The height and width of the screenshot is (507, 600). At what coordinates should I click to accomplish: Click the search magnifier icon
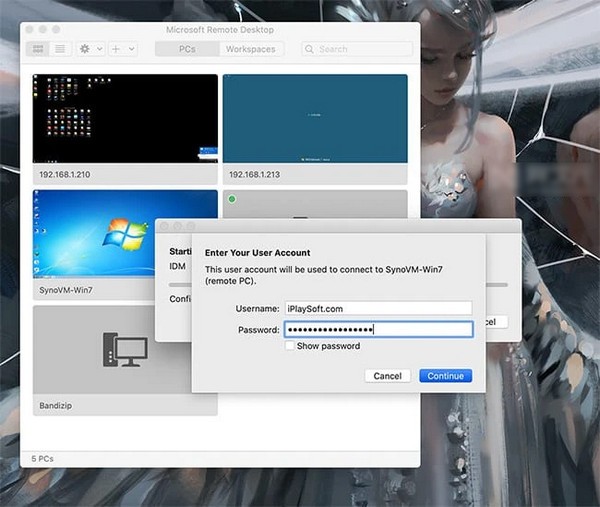coord(310,48)
